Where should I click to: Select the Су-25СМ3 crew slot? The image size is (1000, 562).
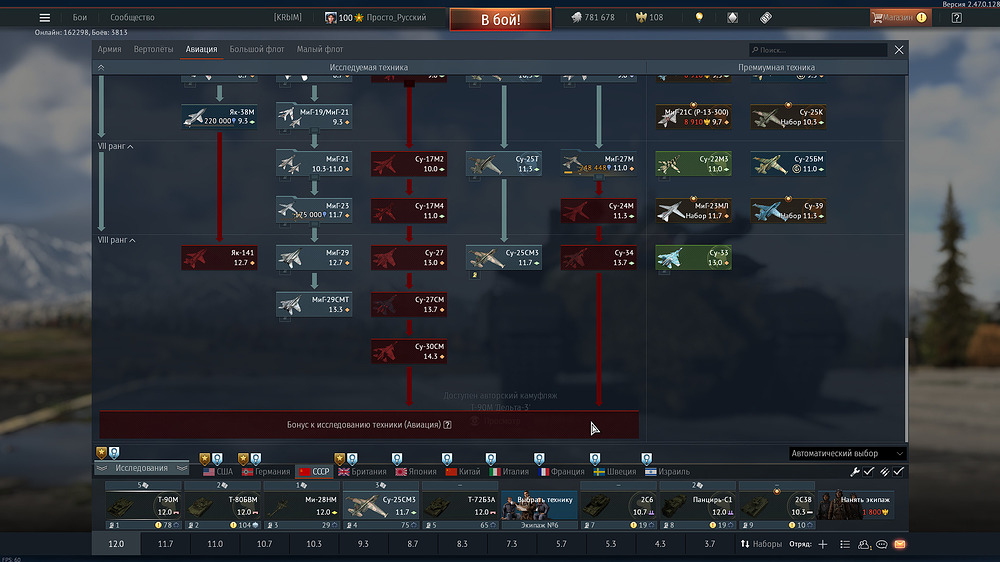[381, 505]
